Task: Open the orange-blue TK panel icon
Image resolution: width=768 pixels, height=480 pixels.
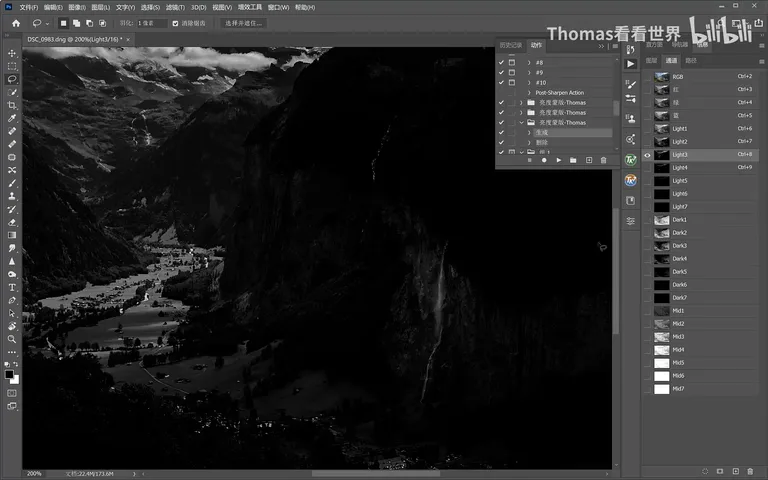Action: click(630, 180)
